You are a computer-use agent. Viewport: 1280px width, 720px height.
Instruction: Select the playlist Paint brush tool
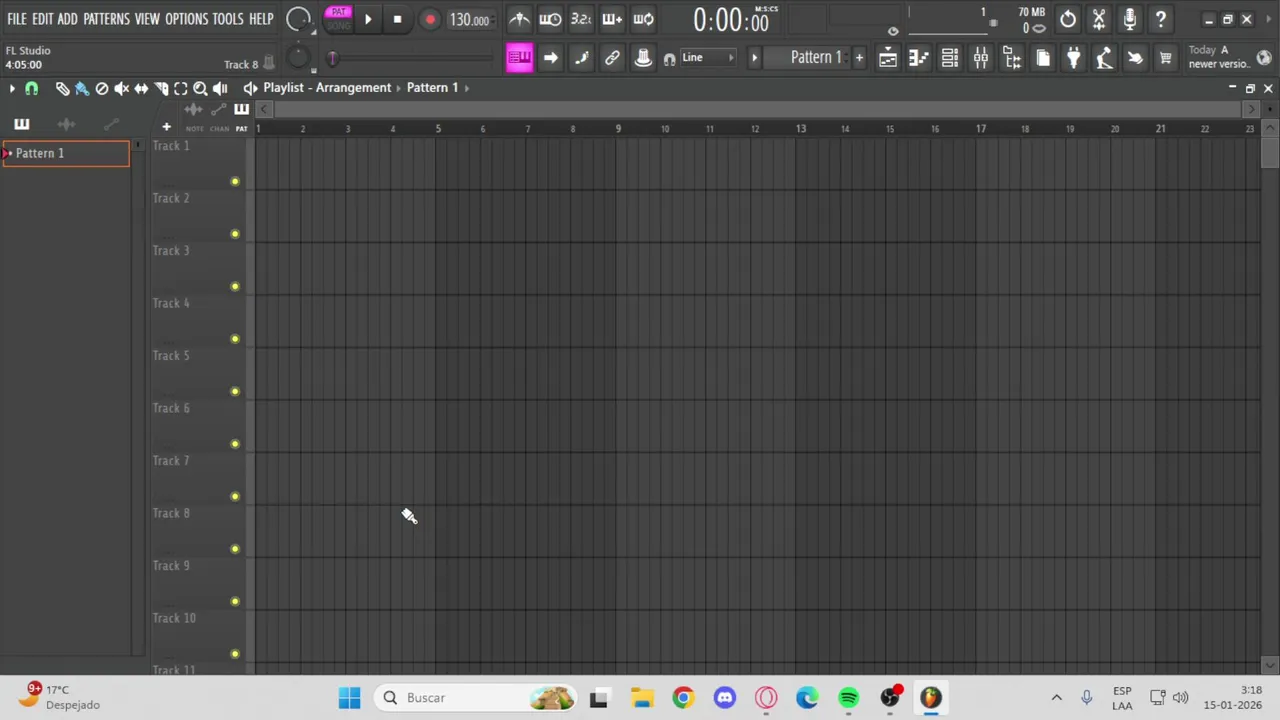pos(82,89)
